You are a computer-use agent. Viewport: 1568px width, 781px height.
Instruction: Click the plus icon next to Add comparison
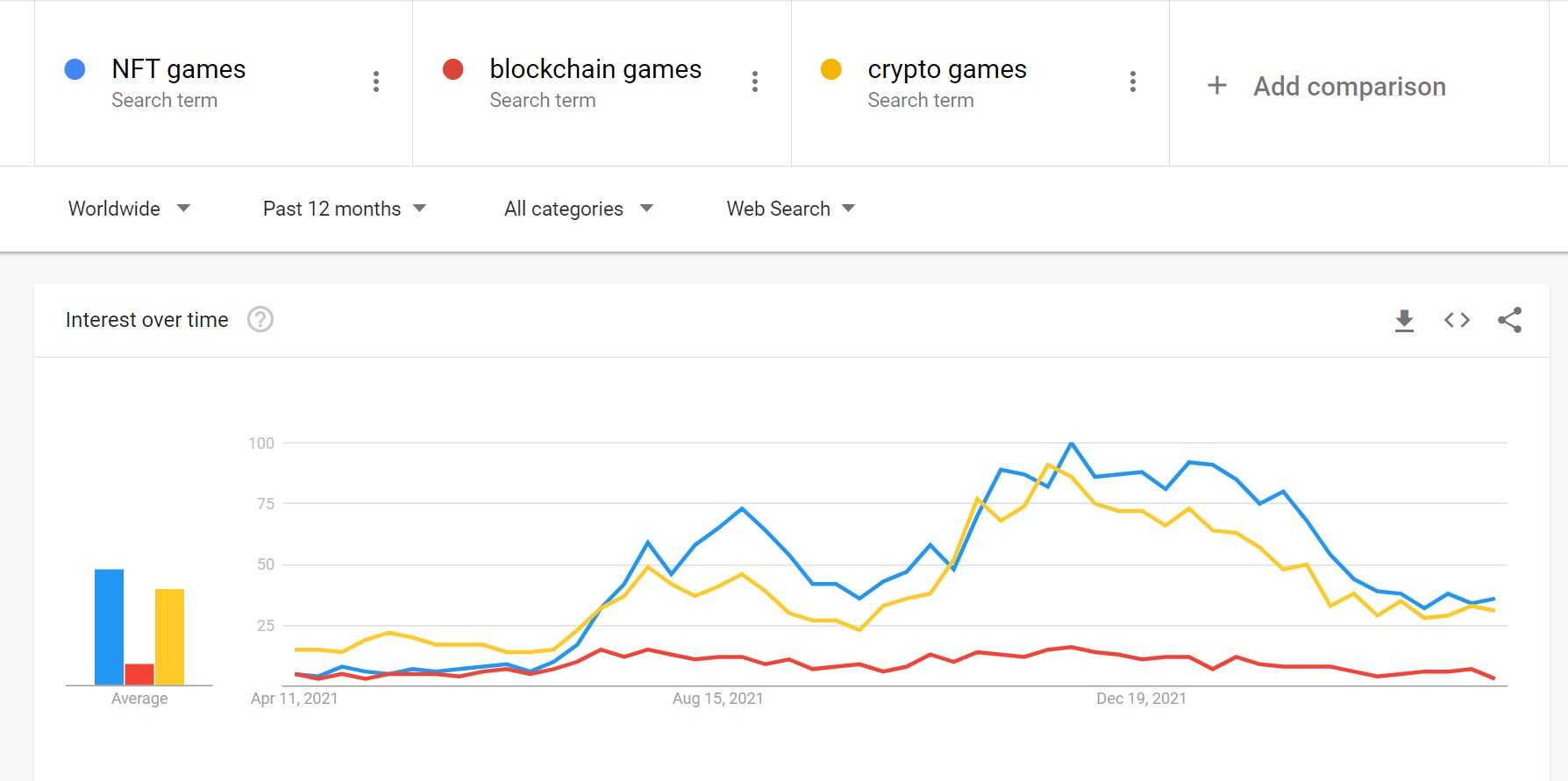click(1217, 85)
